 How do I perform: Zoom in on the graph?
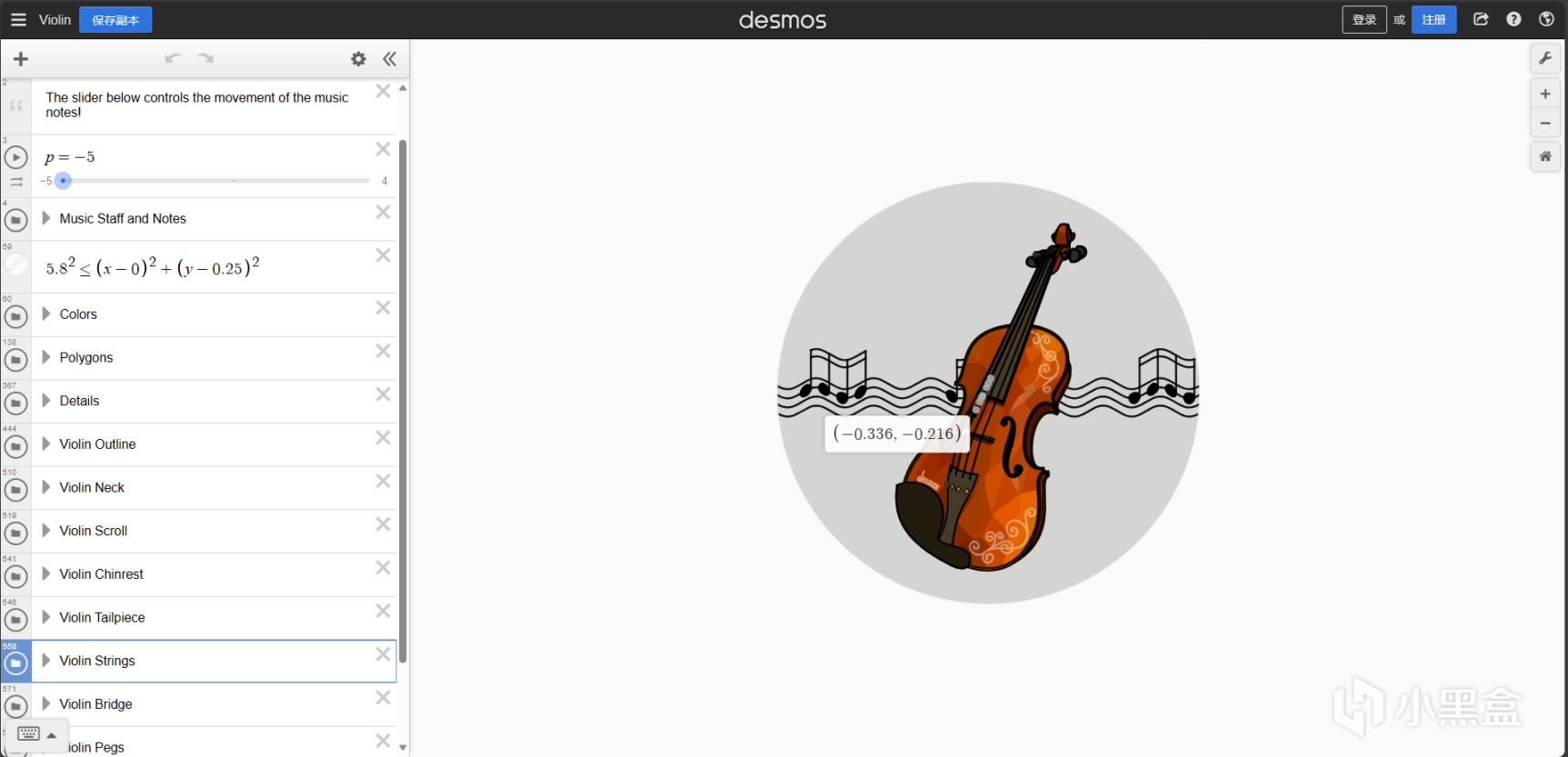tap(1545, 94)
